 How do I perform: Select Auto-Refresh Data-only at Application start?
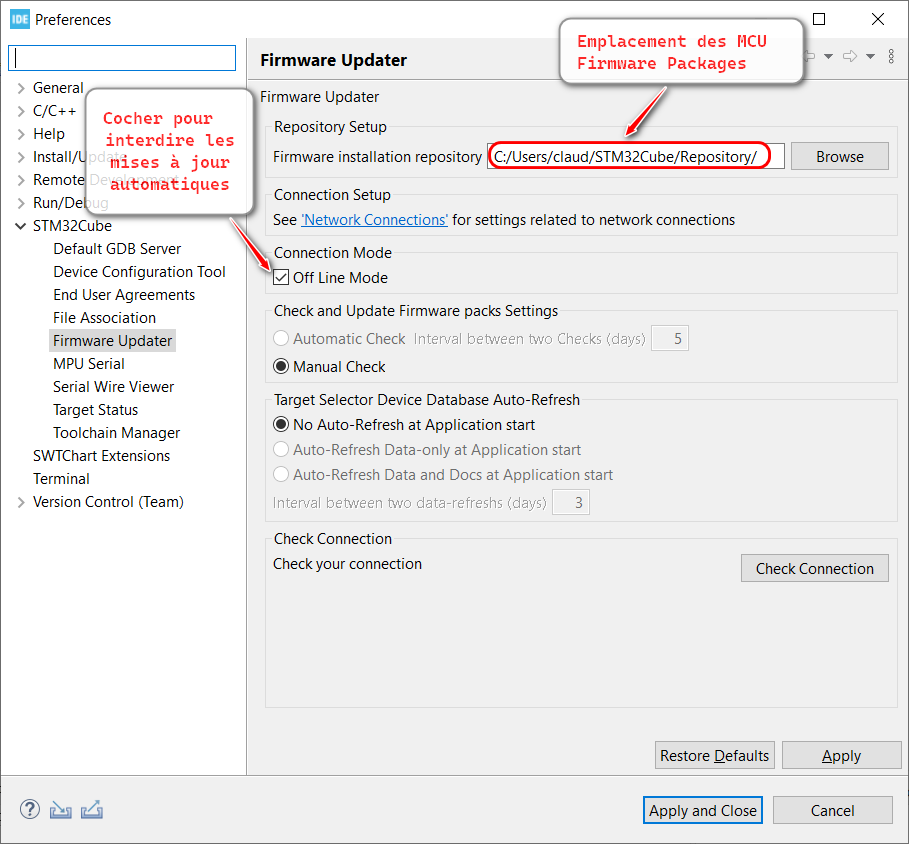point(281,450)
